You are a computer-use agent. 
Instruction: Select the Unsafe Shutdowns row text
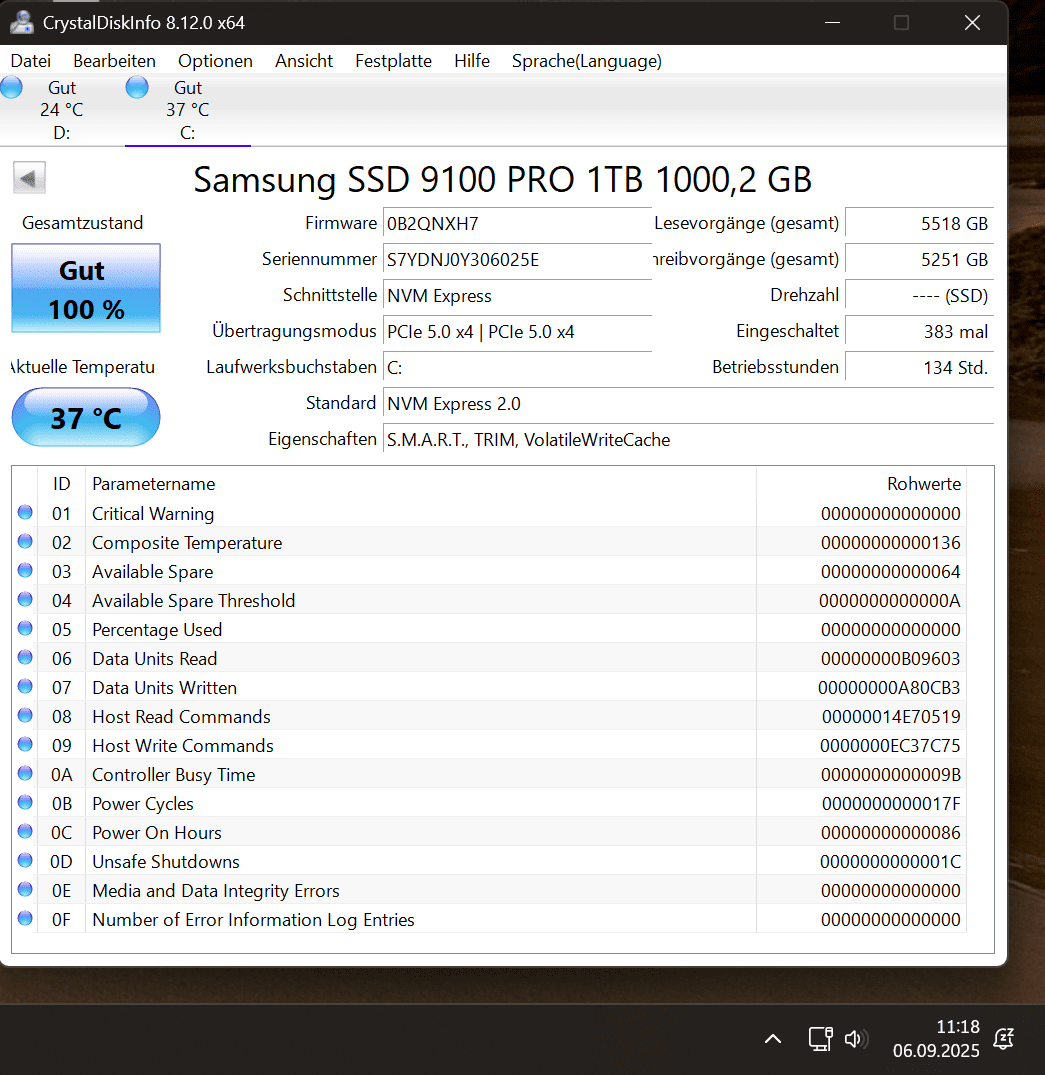166,862
